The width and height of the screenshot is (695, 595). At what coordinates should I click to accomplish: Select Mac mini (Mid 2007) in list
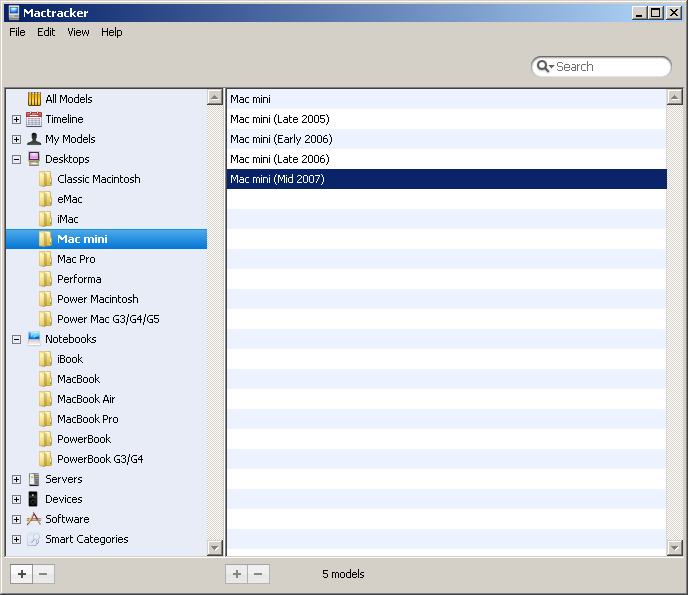(446, 179)
